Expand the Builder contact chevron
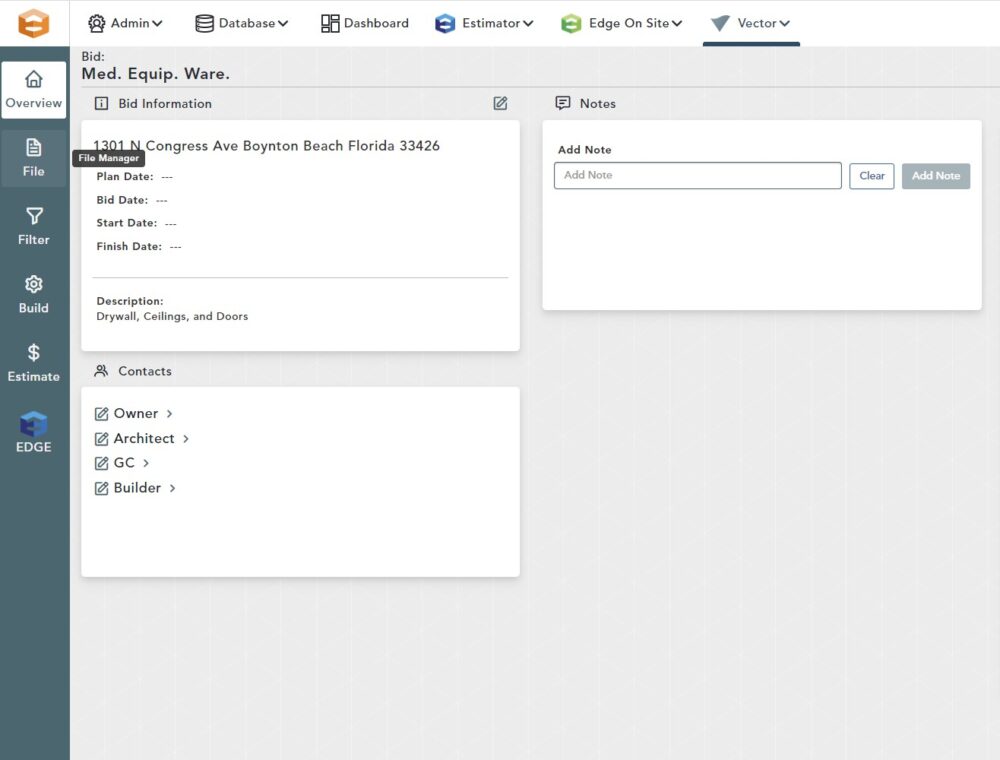This screenshot has height=760, width=1000. click(172, 488)
